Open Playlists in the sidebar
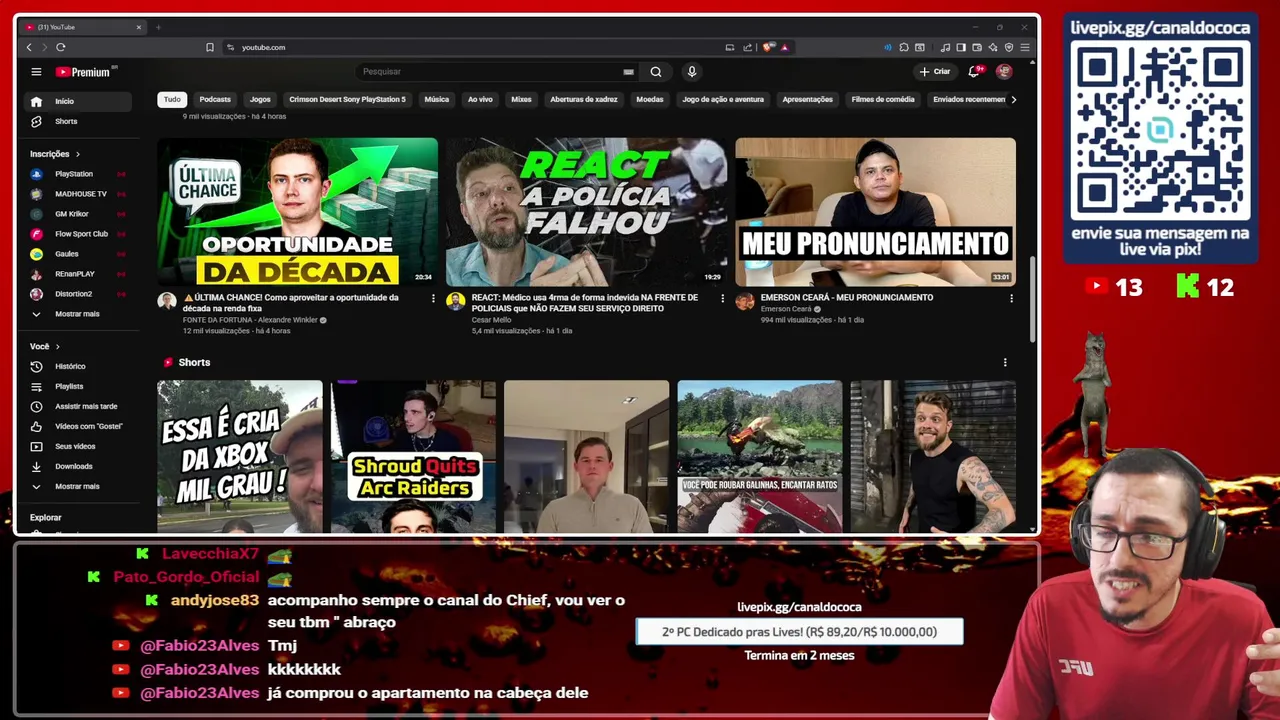The image size is (1280, 720). (x=78, y=386)
